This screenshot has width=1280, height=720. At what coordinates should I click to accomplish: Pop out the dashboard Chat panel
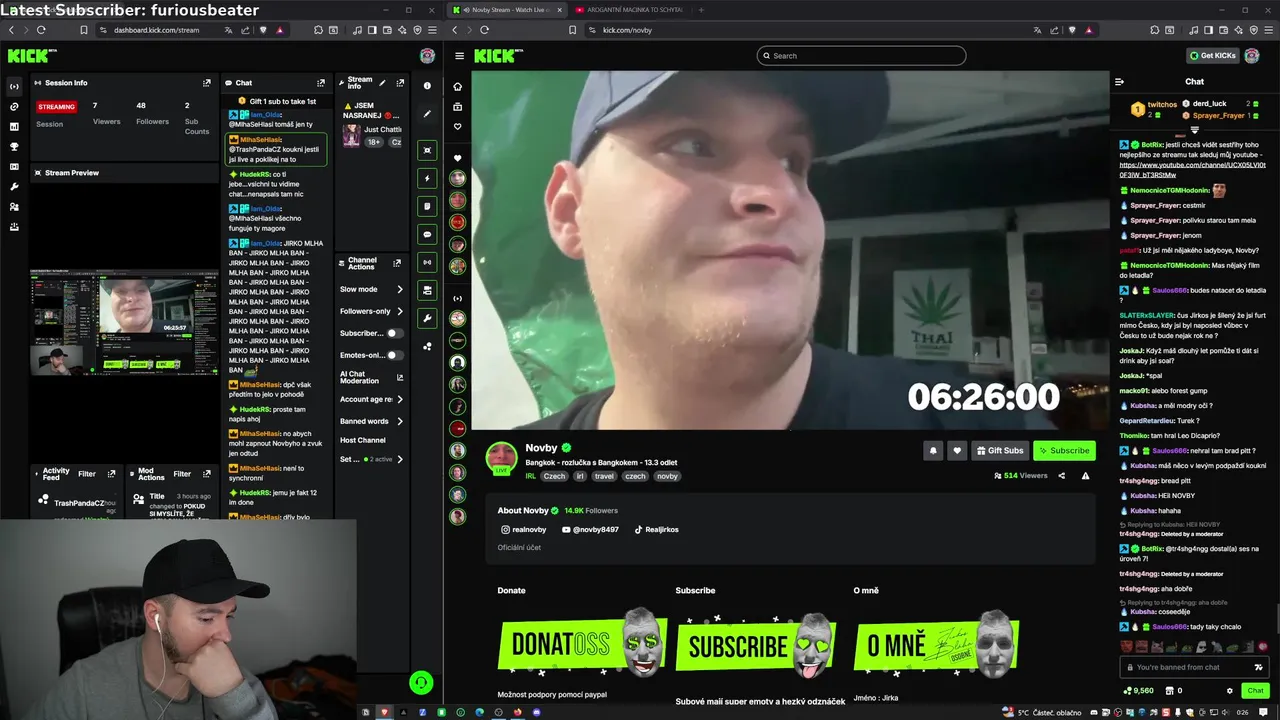pyautogui.click(x=321, y=83)
